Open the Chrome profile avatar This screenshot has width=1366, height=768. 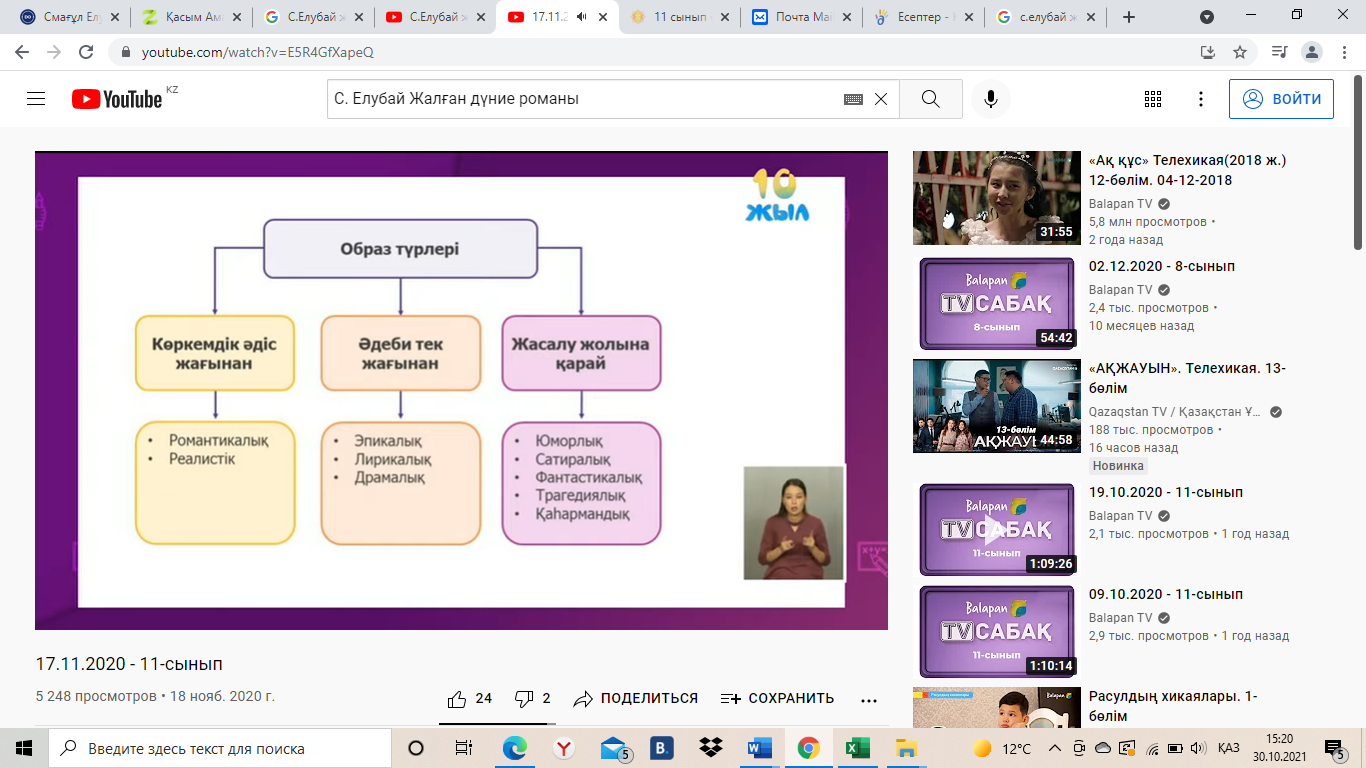(x=1312, y=52)
